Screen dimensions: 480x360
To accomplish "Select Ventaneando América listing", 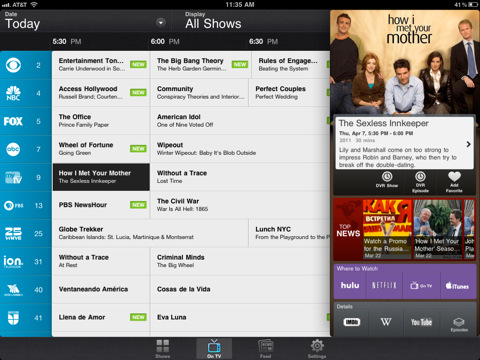I will (x=101, y=289).
